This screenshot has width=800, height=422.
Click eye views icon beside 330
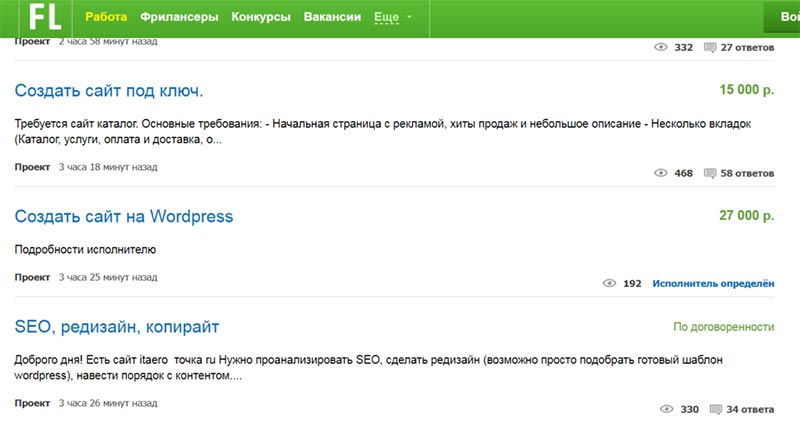pos(667,409)
